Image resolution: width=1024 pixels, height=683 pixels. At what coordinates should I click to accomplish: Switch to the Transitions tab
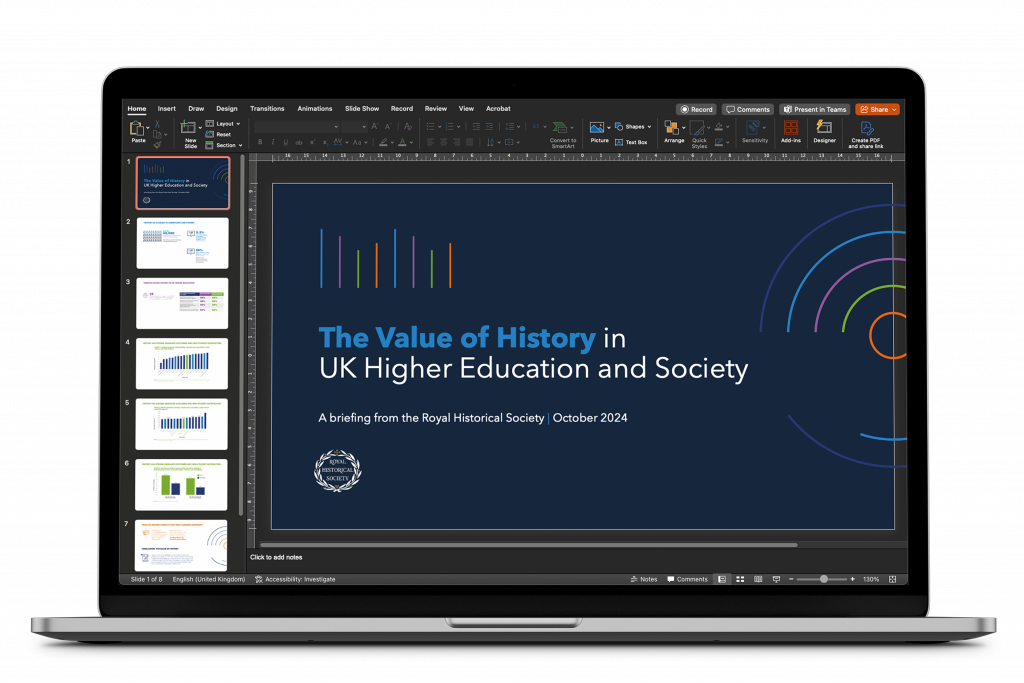[267, 108]
